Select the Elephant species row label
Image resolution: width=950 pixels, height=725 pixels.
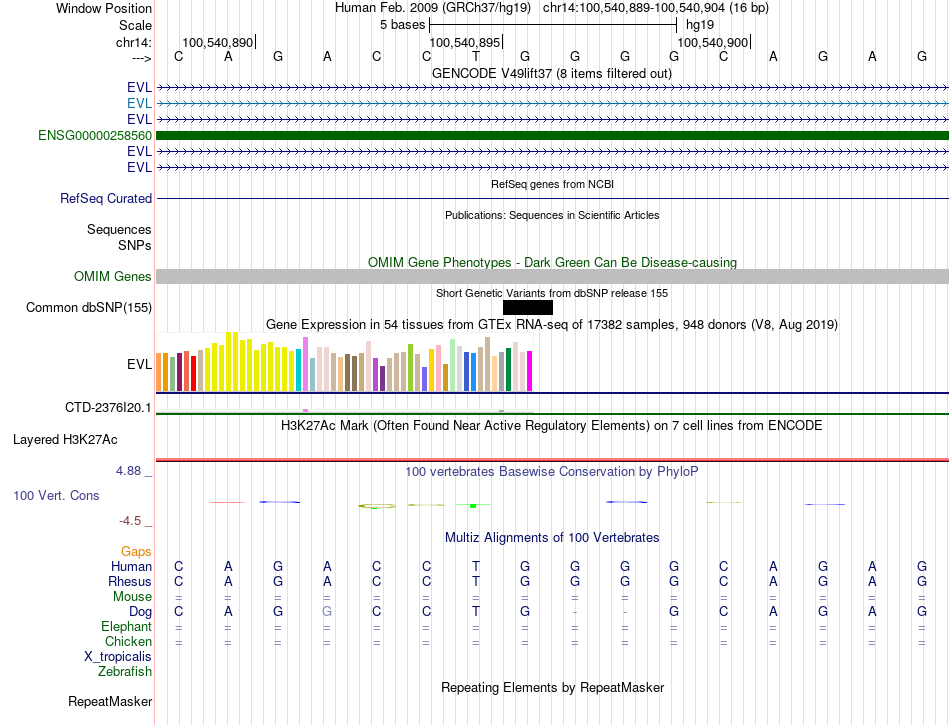[127, 626]
